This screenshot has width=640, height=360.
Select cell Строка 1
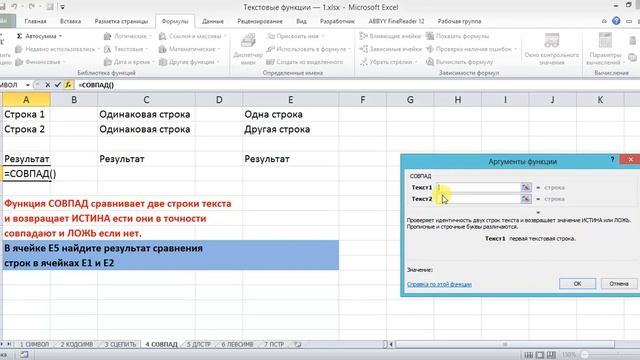[26, 114]
